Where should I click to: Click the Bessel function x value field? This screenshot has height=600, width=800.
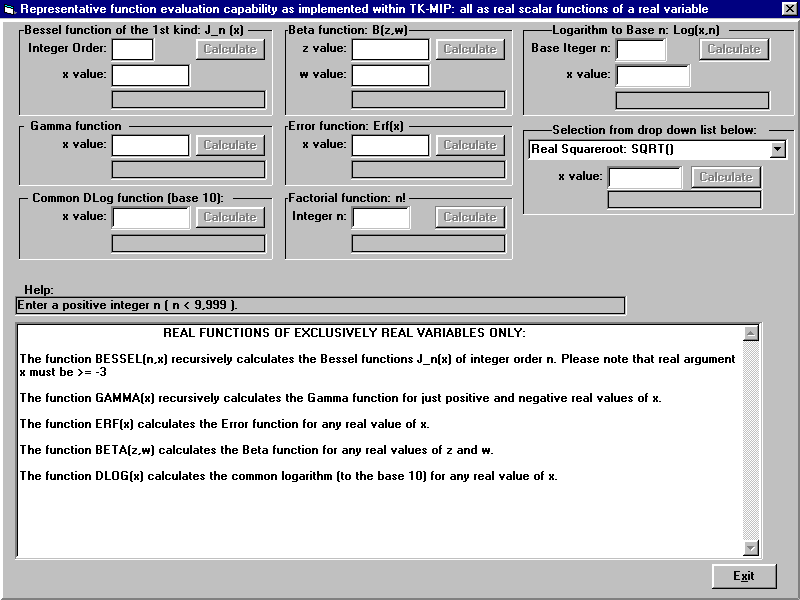coord(151,76)
